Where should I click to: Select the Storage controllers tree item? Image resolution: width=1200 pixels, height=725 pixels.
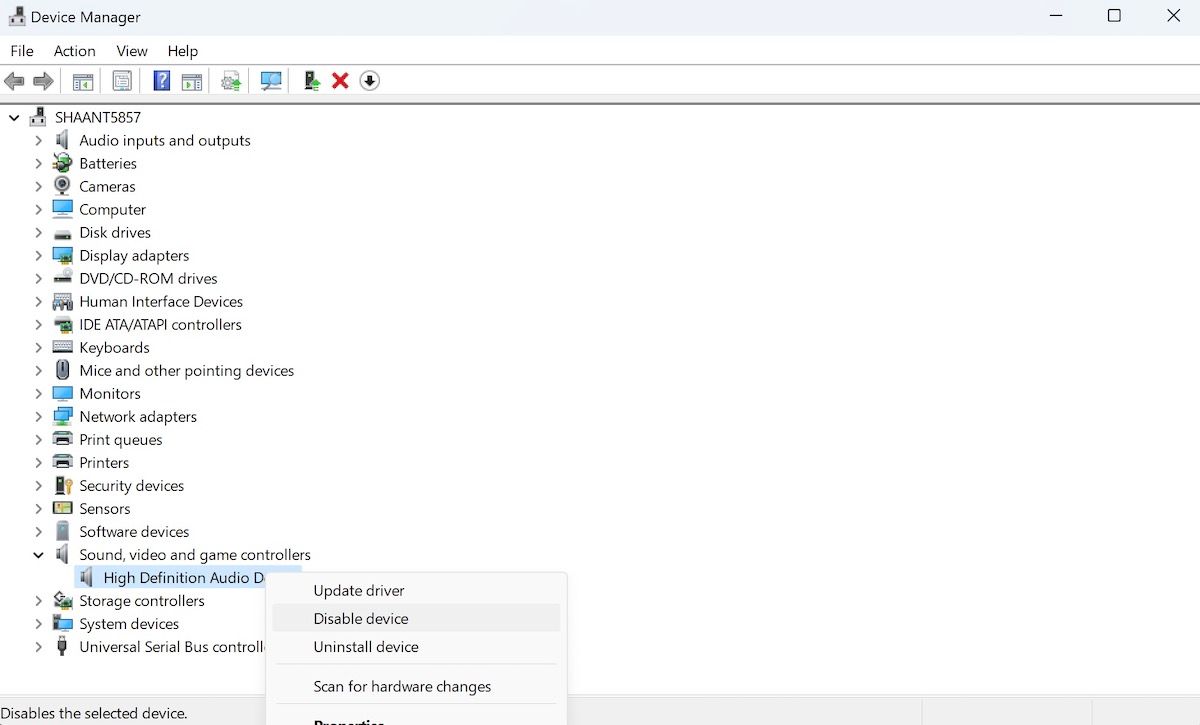pos(142,601)
